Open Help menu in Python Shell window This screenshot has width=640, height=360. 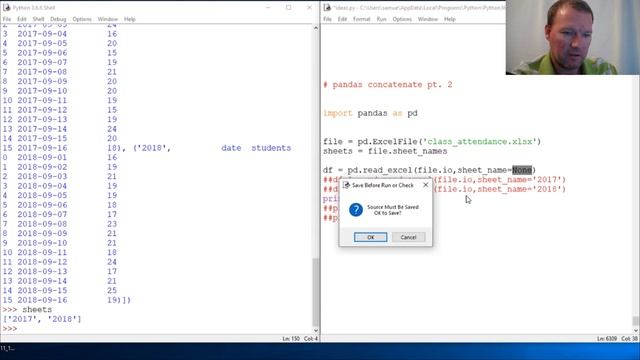click(130, 19)
